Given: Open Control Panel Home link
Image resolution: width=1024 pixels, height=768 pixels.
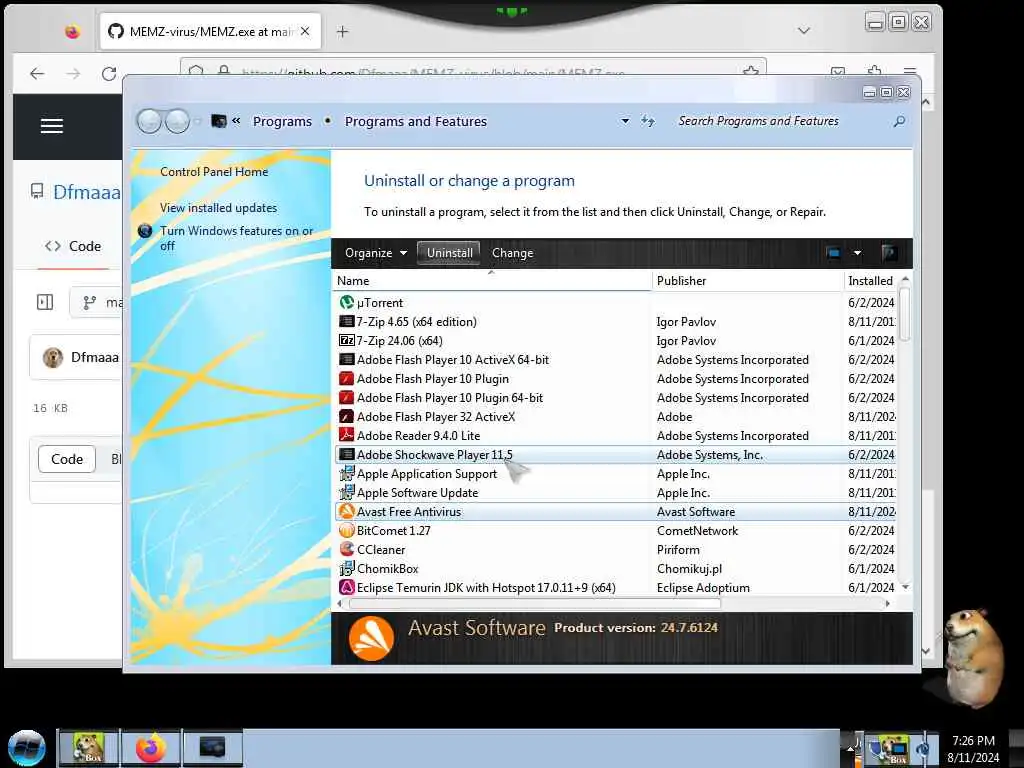Looking at the screenshot, I should (214, 172).
